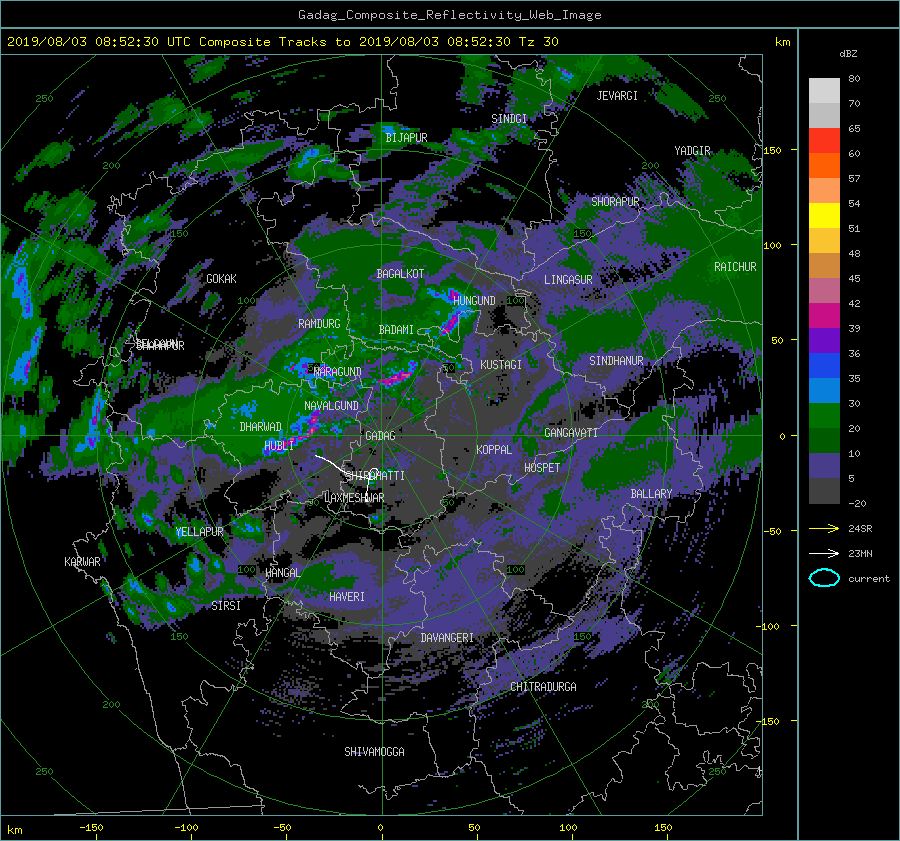Click the LAXMESHWAR city label
The width and height of the screenshot is (900, 841).
pos(354,498)
